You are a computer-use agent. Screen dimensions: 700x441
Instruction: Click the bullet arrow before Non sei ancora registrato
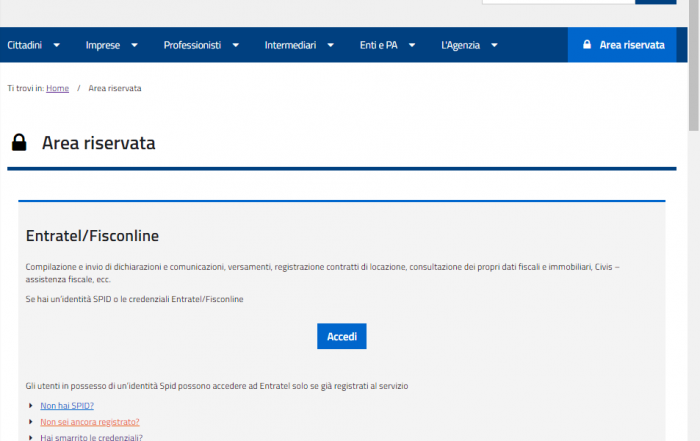(x=31, y=422)
